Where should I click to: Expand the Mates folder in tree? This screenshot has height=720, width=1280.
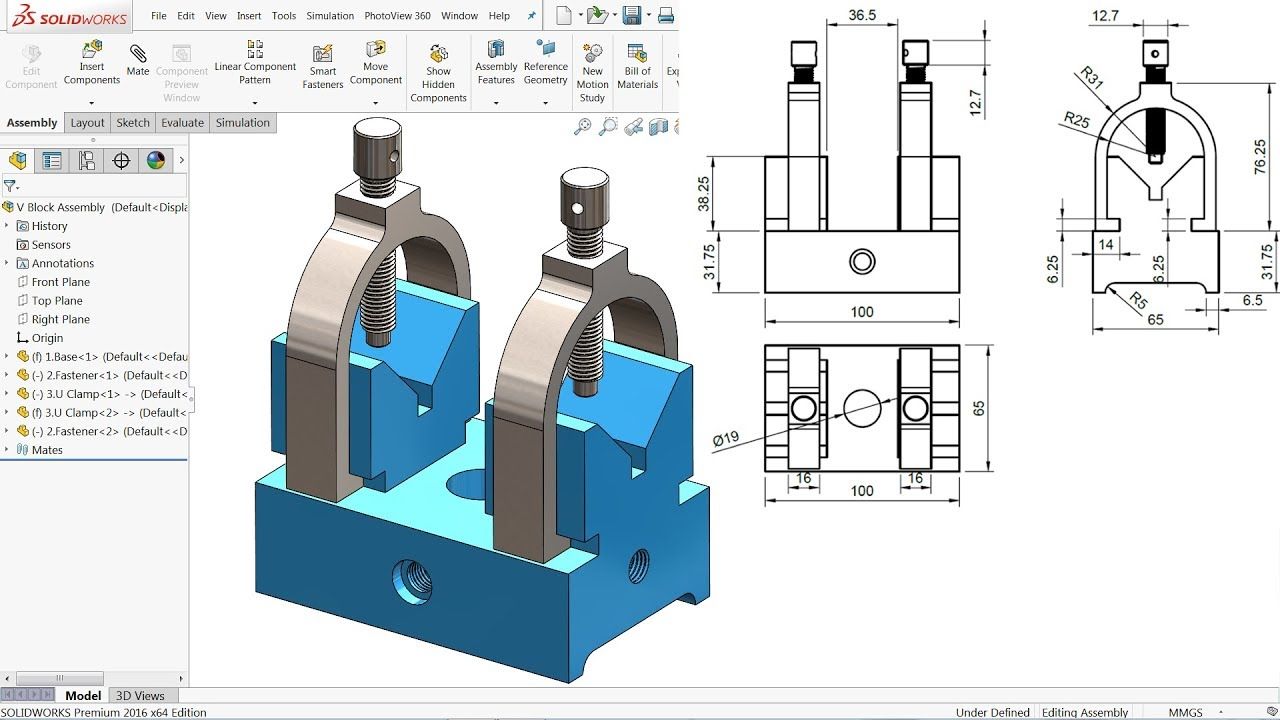coord(7,450)
